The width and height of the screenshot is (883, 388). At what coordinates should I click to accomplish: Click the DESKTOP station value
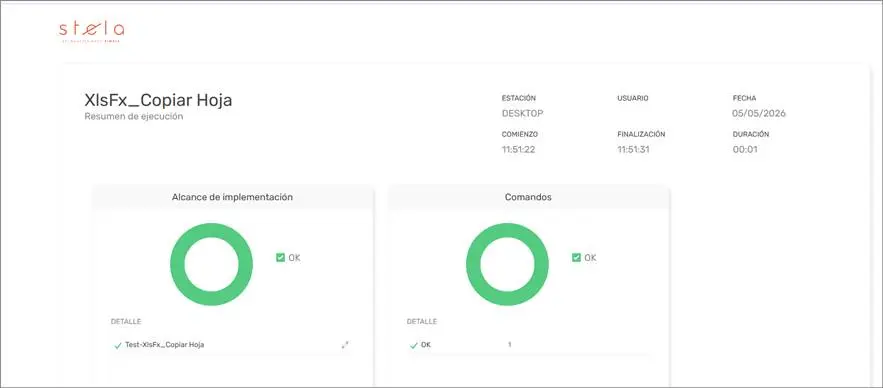523,113
